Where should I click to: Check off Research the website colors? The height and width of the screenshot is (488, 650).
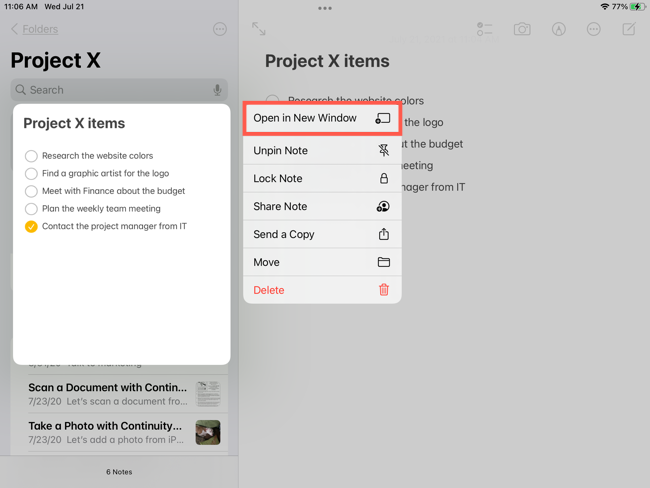[31, 156]
